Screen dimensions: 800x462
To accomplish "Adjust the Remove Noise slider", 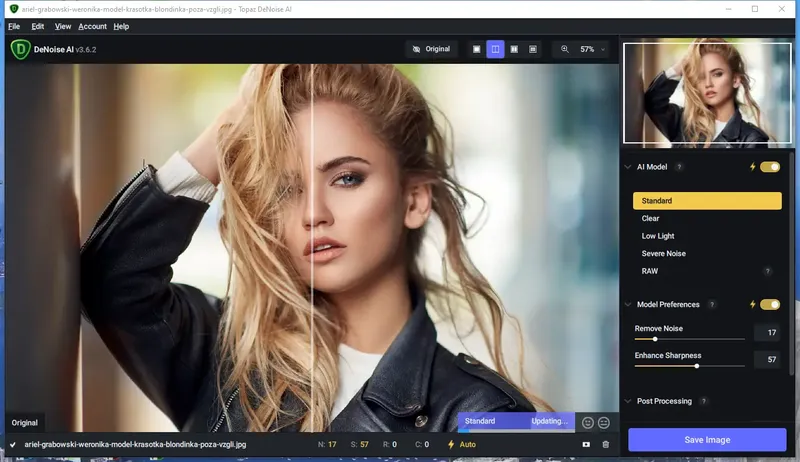I will point(689,339).
